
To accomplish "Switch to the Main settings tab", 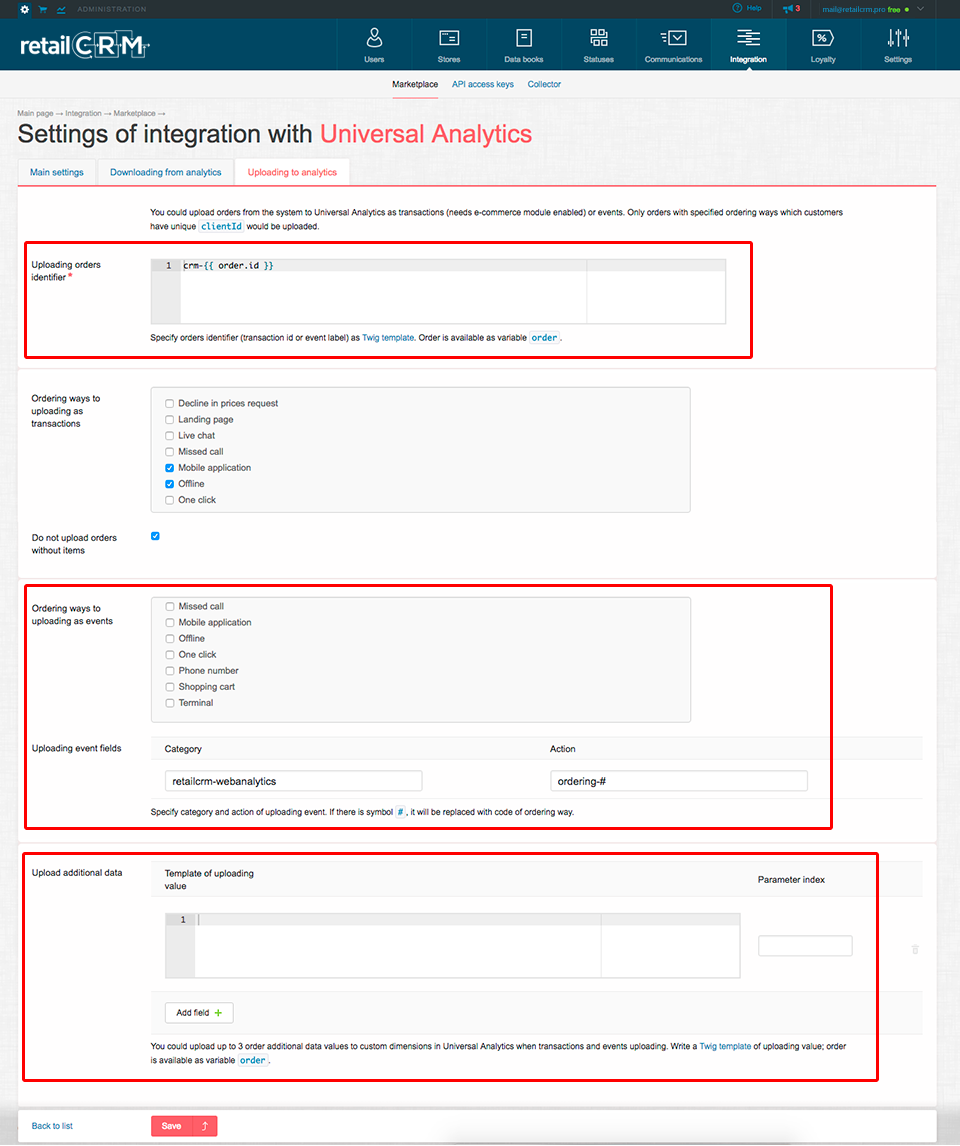I will pos(57,172).
